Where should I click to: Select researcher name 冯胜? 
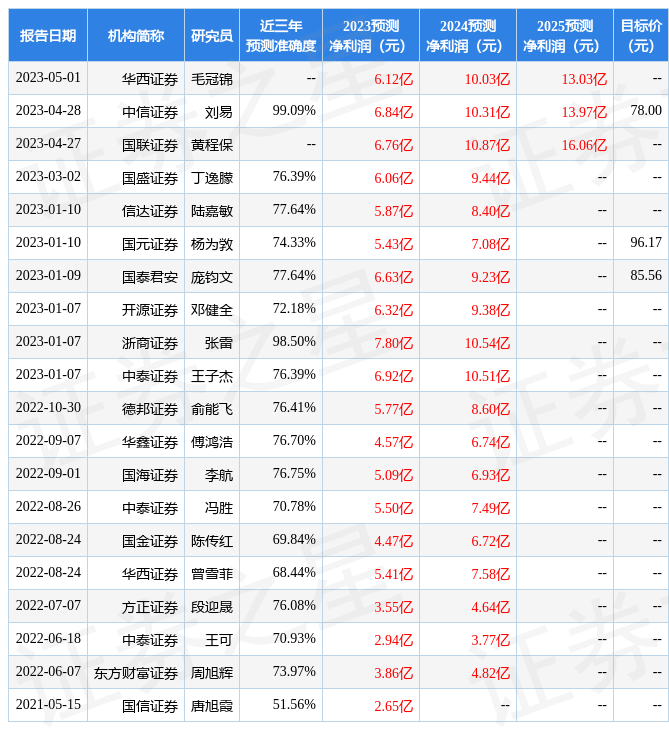click(219, 508)
